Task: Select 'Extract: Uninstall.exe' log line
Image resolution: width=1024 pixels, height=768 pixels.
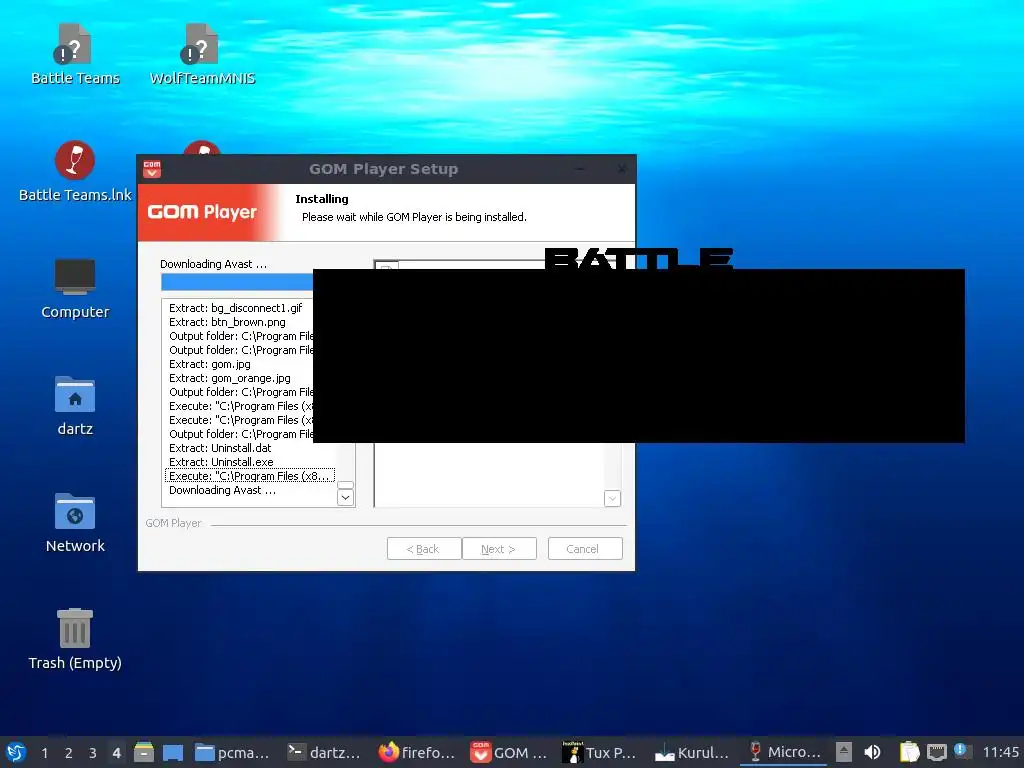Action: [x=221, y=462]
